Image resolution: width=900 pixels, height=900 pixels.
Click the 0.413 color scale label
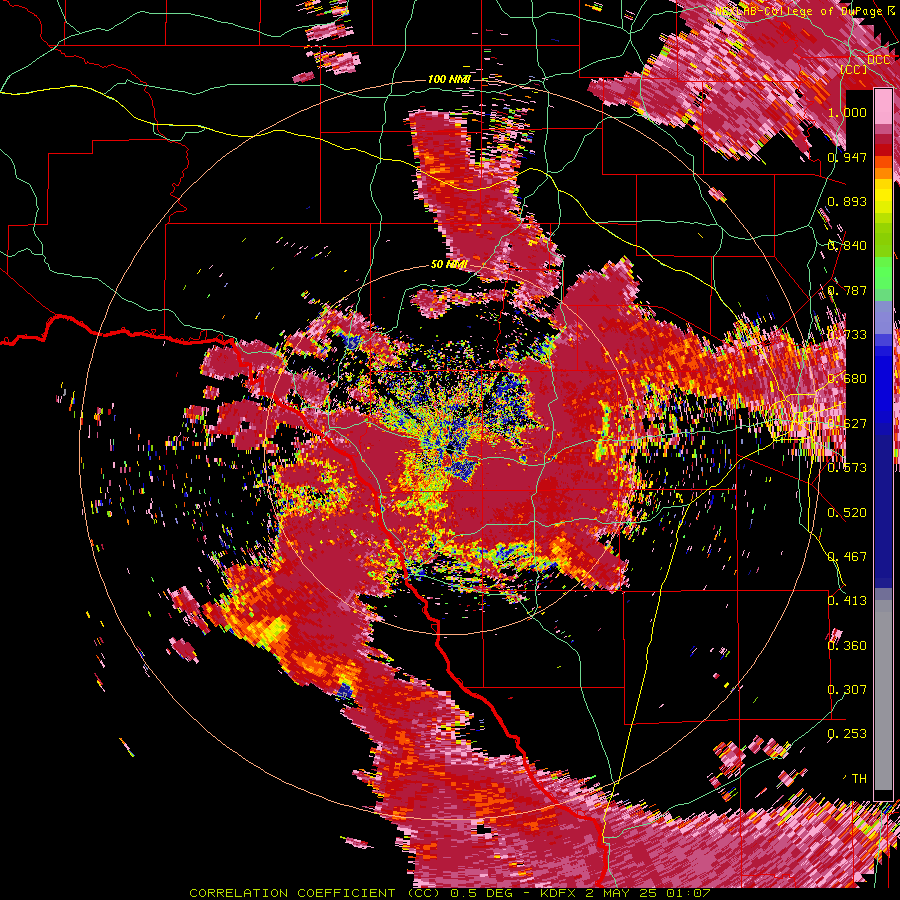[x=847, y=601]
